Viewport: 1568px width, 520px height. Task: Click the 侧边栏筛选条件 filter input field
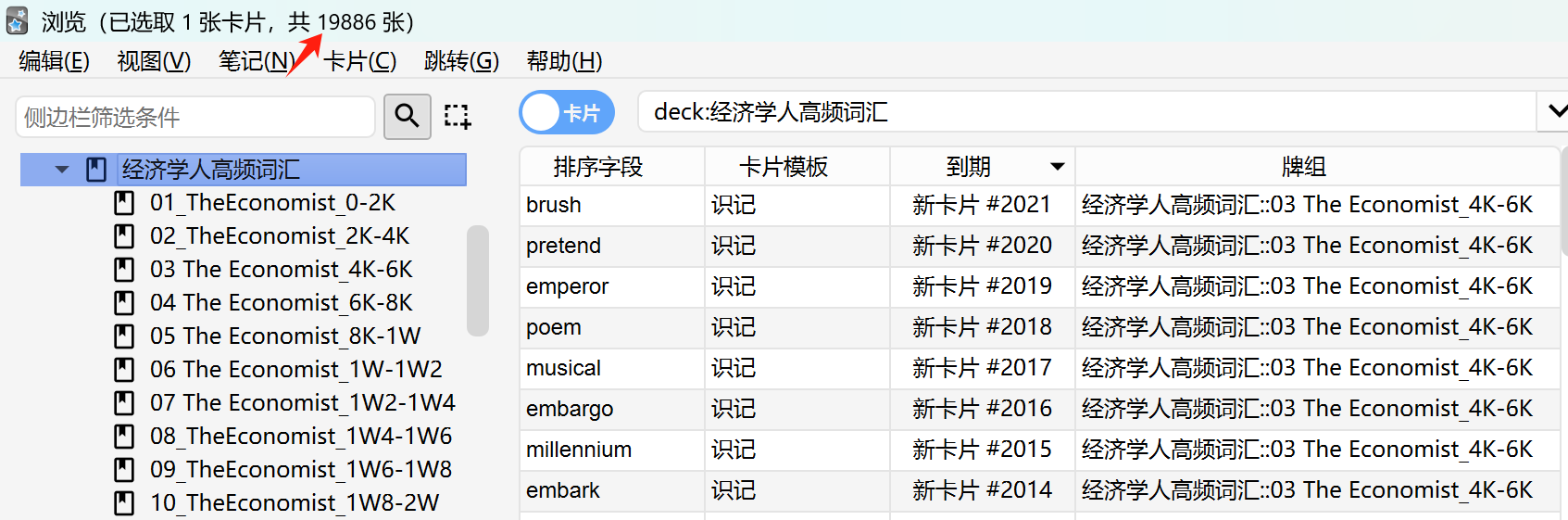pos(195,117)
